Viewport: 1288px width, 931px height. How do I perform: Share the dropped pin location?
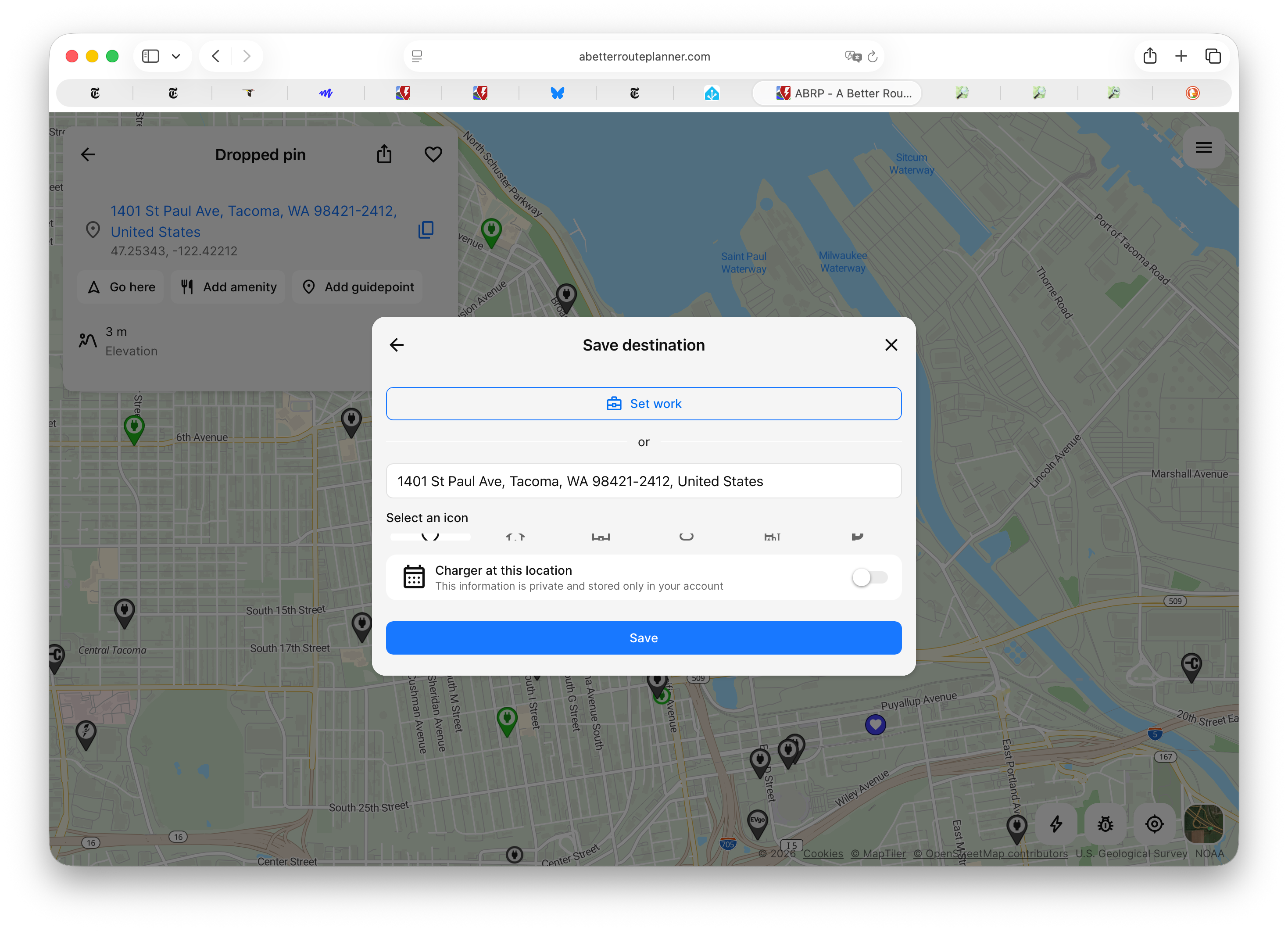click(384, 154)
